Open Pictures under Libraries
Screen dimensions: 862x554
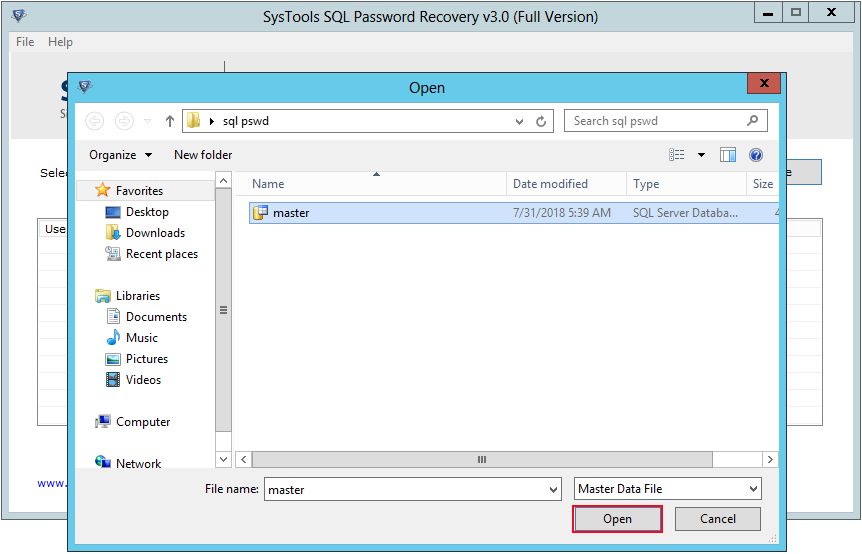[x=147, y=359]
